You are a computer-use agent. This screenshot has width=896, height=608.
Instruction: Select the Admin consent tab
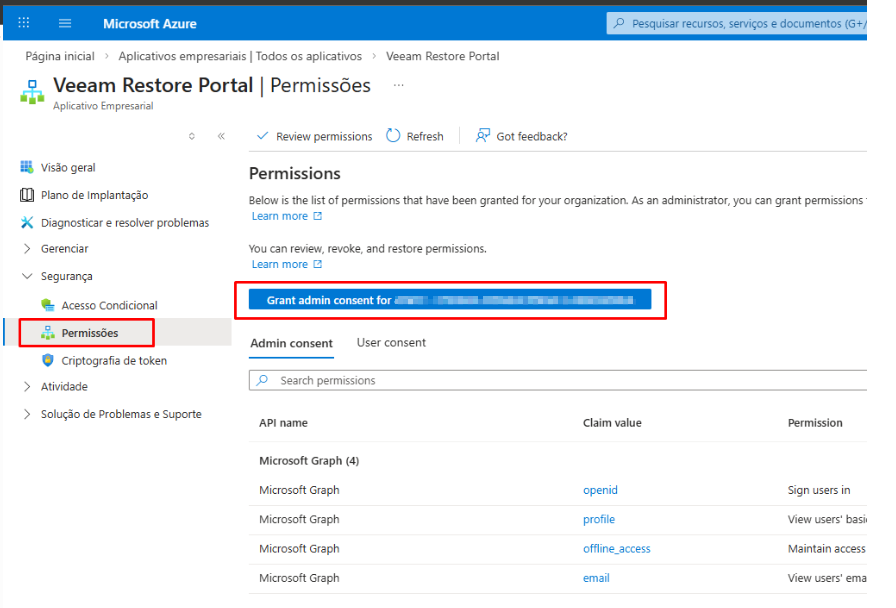tap(291, 343)
